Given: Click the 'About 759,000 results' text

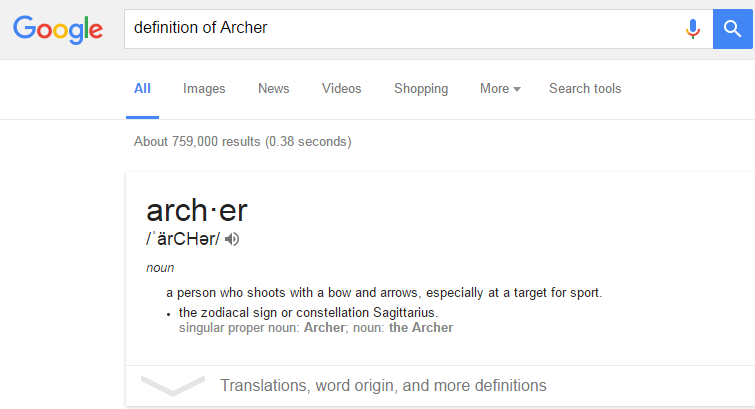Looking at the screenshot, I should (x=242, y=142).
